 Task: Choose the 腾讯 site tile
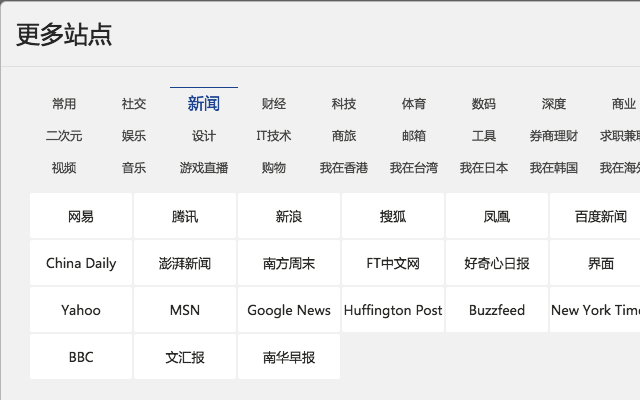click(185, 216)
